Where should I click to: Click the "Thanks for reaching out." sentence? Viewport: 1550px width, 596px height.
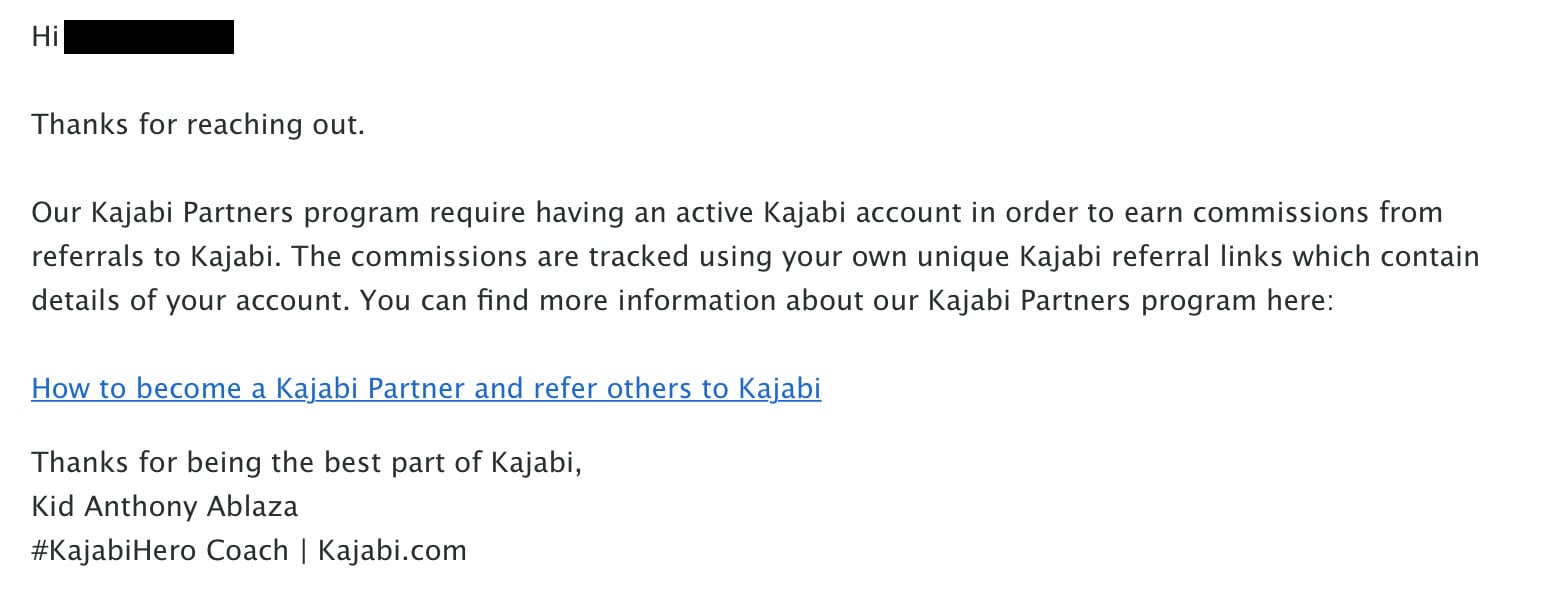[x=198, y=126]
